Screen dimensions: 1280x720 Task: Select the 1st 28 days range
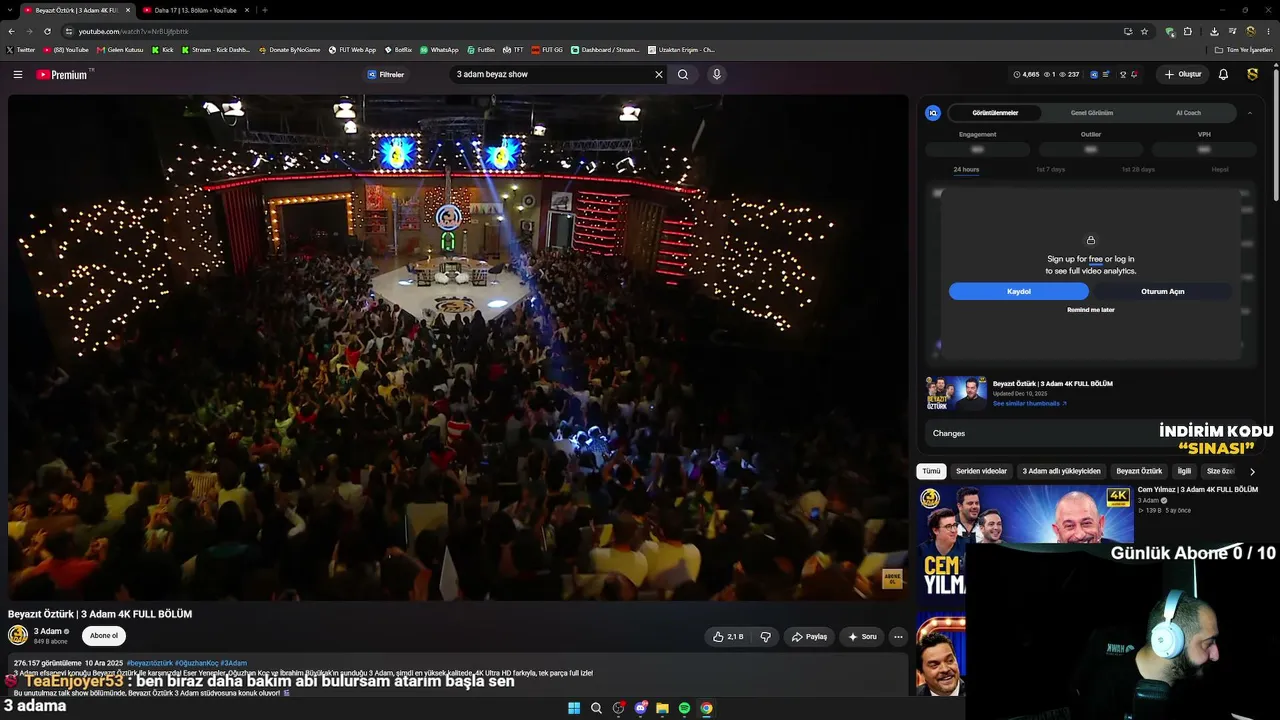pos(1138,170)
